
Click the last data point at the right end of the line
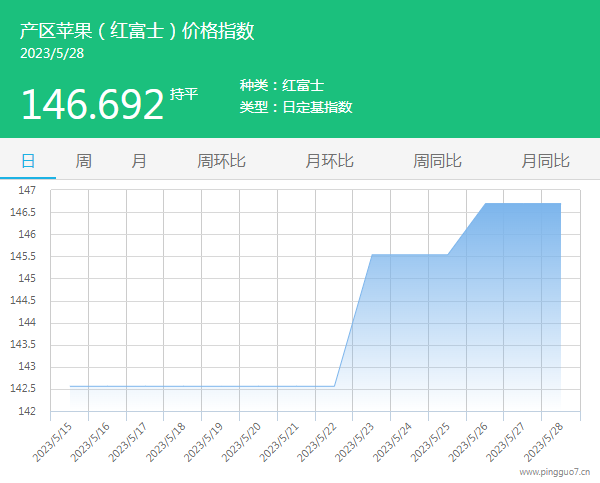[x=561, y=203]
